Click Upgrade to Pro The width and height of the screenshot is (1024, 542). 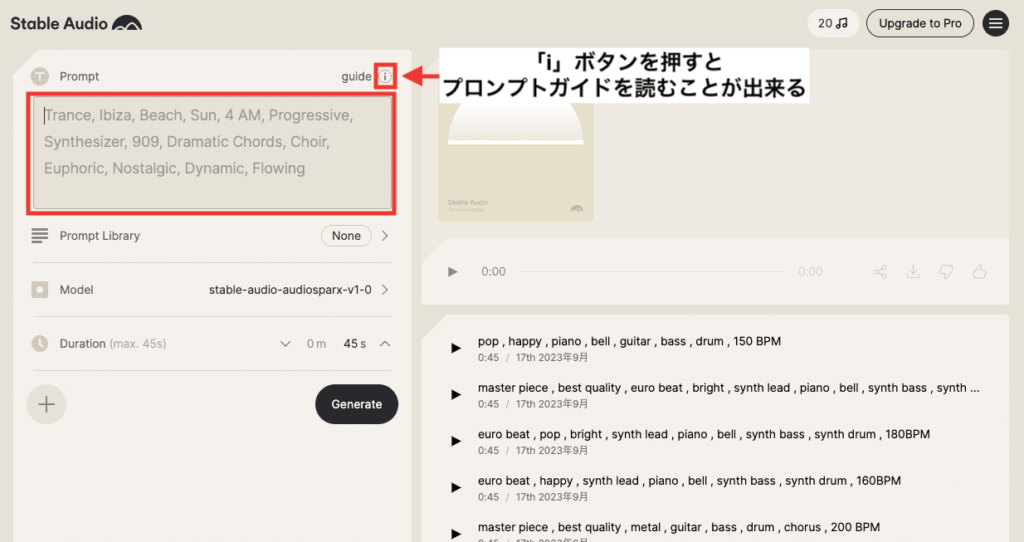920,24
